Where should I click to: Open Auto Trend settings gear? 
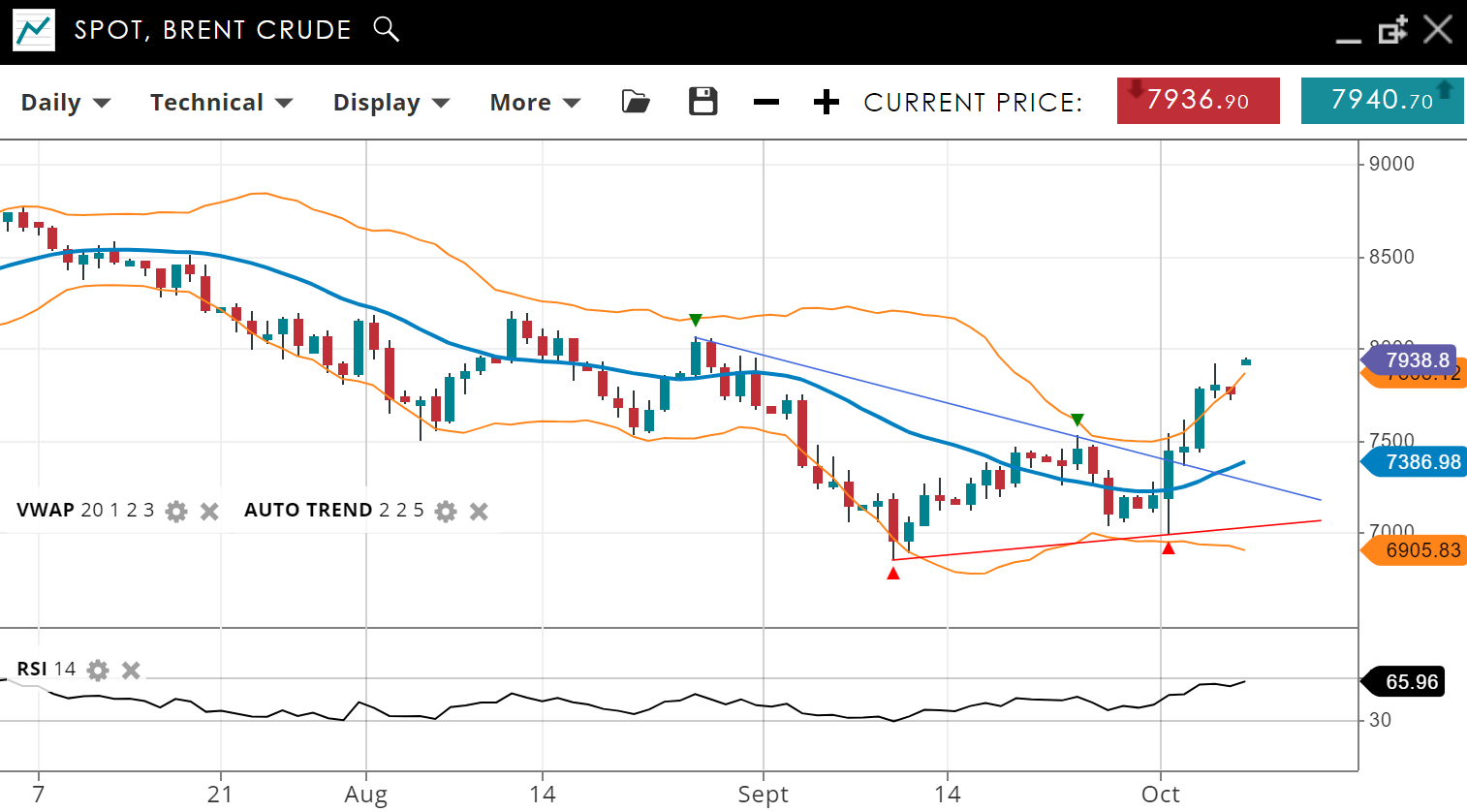click(446, 511)
